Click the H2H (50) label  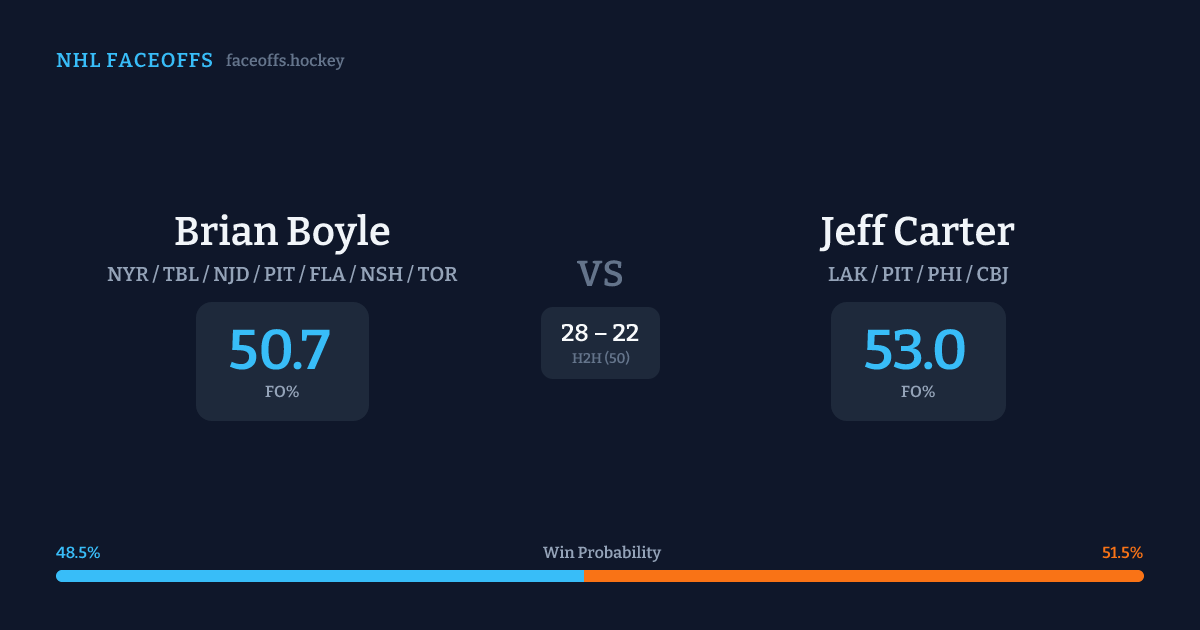(x=600, y=358)
